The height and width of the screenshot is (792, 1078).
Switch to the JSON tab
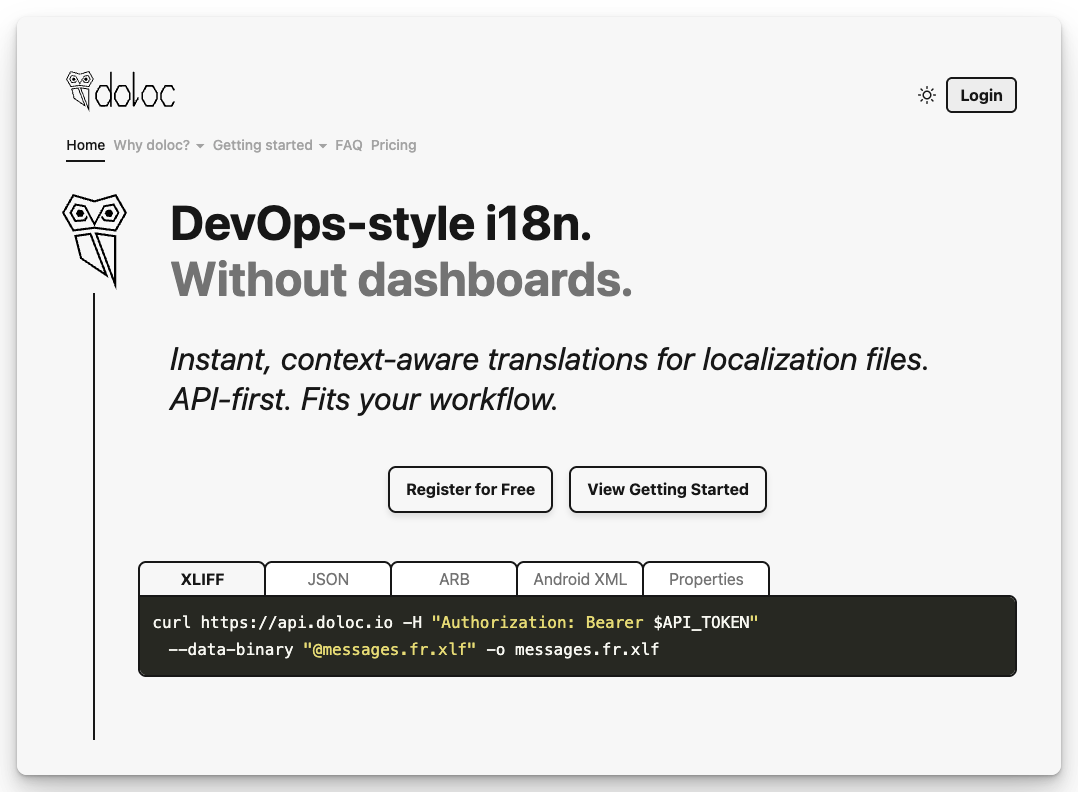click(x=328, y=579)
